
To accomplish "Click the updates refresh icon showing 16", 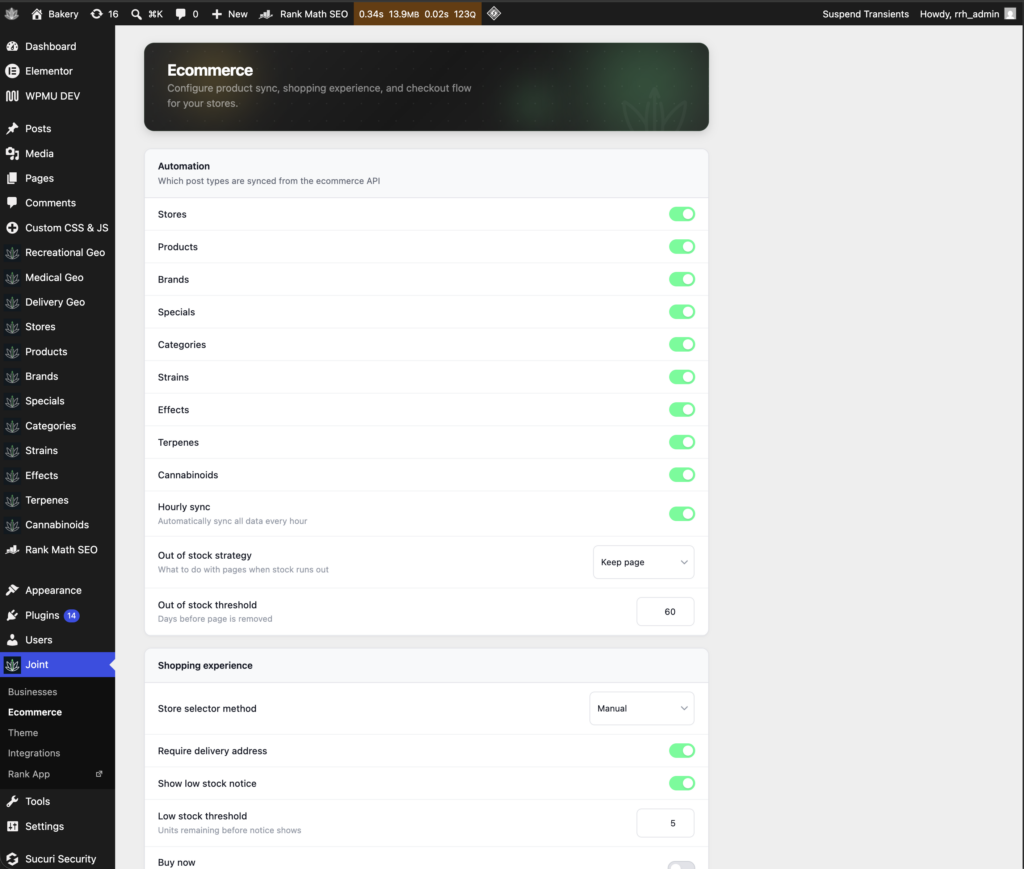I will pyautogui.click(x=96, y=14).
